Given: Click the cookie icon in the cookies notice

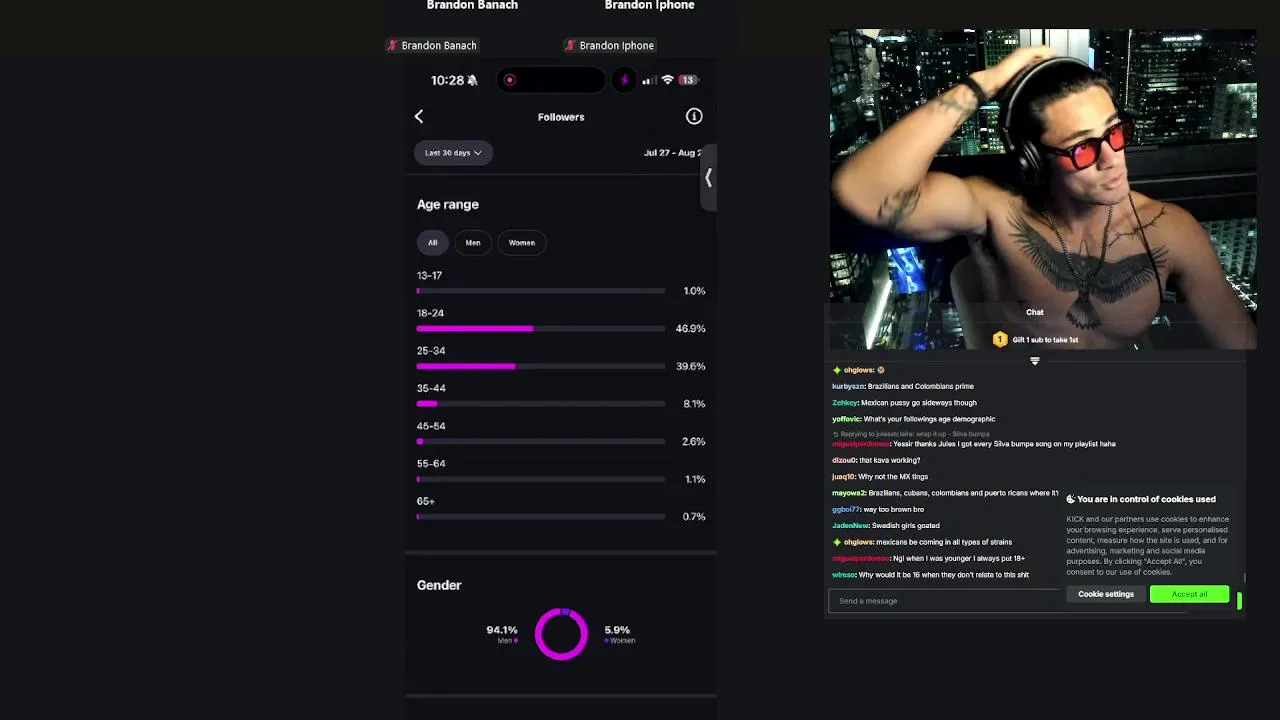Looking at the screenshot, I should pos(1070,499).
